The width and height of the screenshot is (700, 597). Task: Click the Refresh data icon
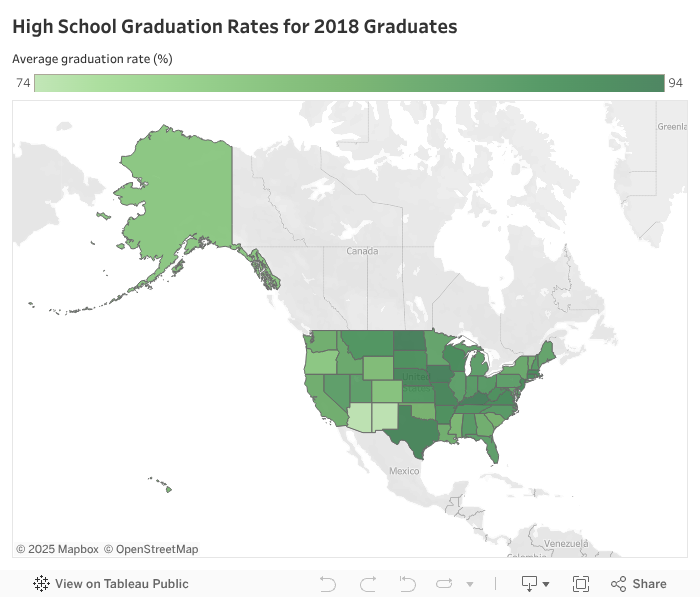point(445,584)
